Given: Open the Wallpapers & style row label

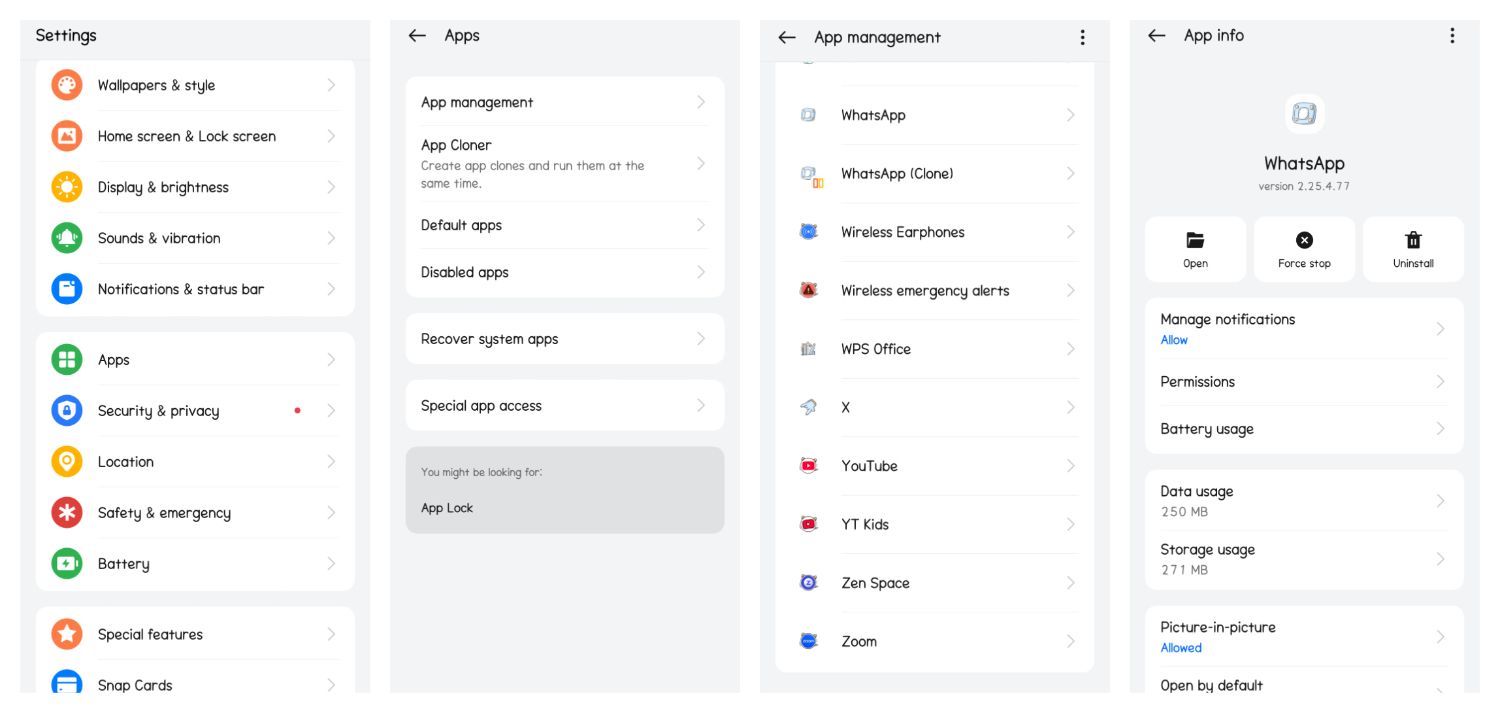Looking at the screenshot, I should pos(156,85).
